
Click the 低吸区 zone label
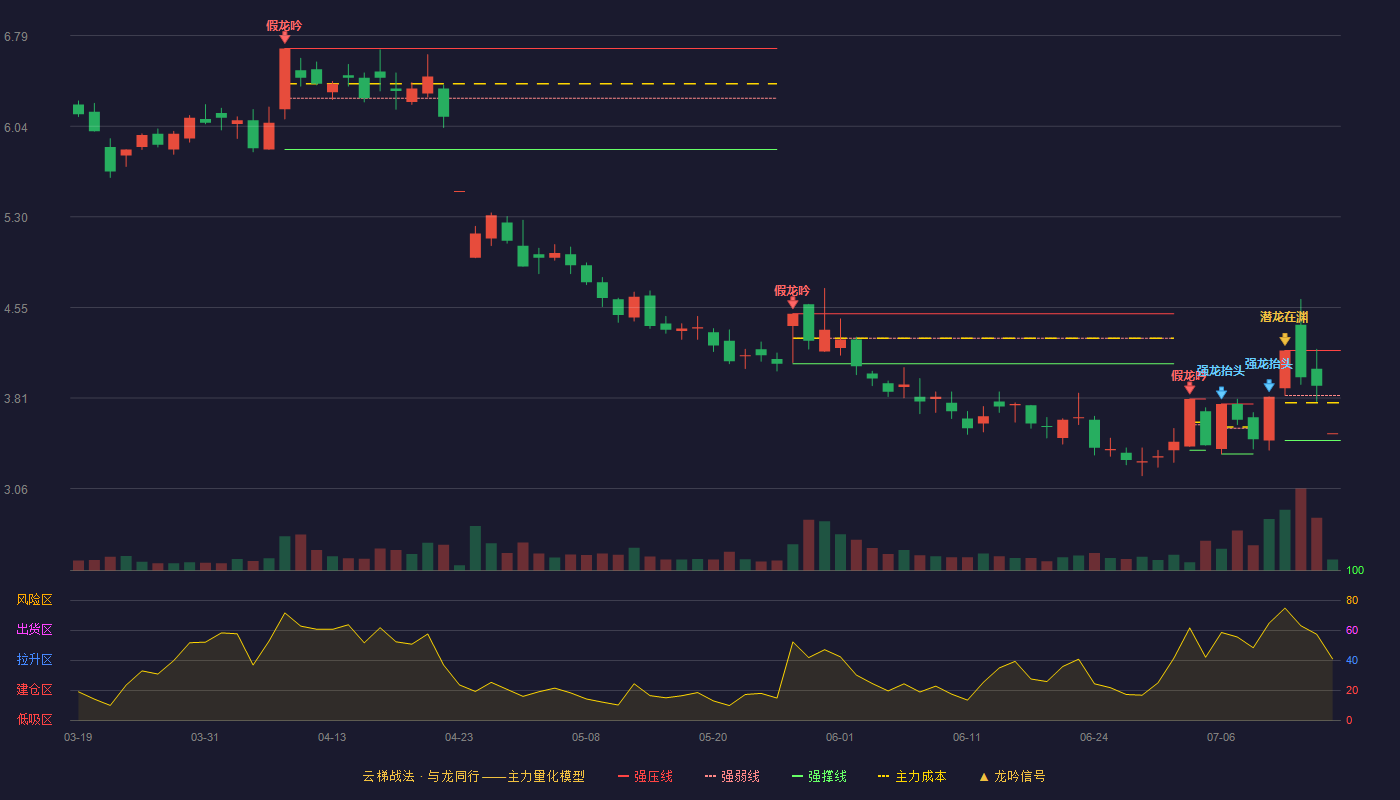34,719
